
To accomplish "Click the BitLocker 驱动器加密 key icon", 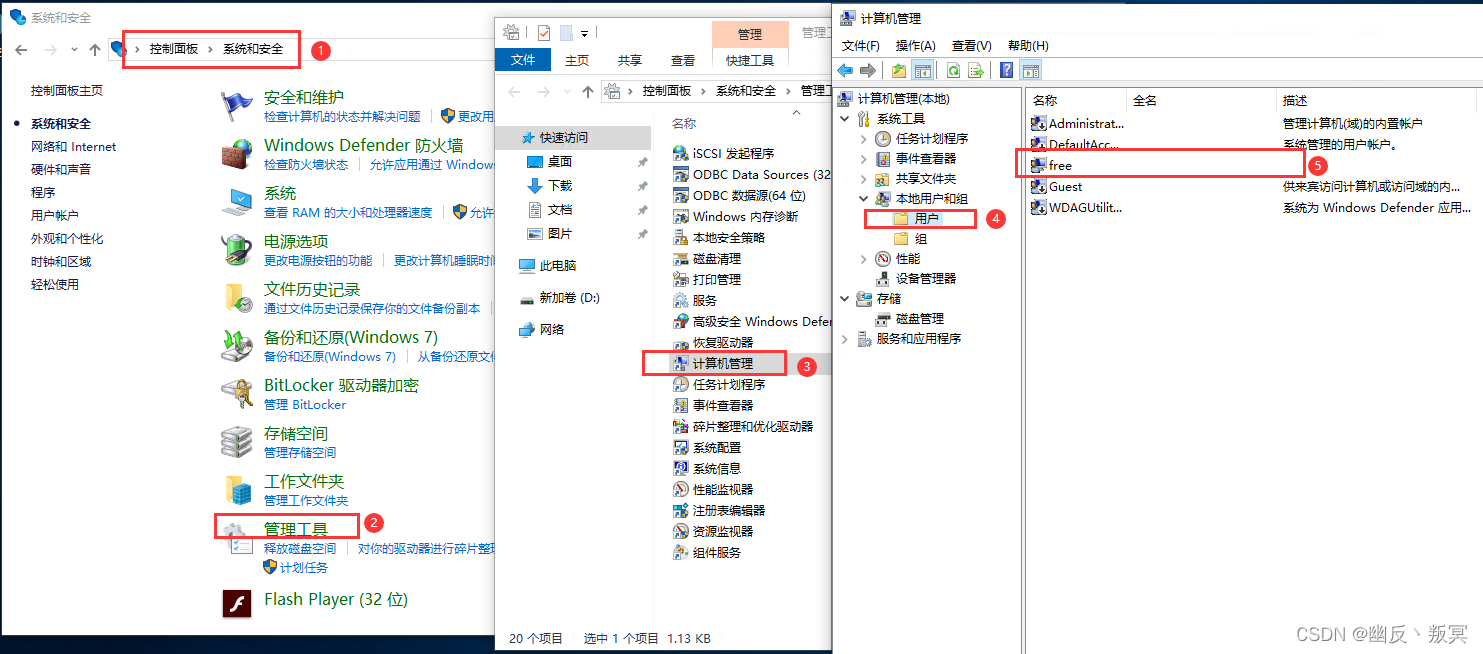I will (237, 393).
